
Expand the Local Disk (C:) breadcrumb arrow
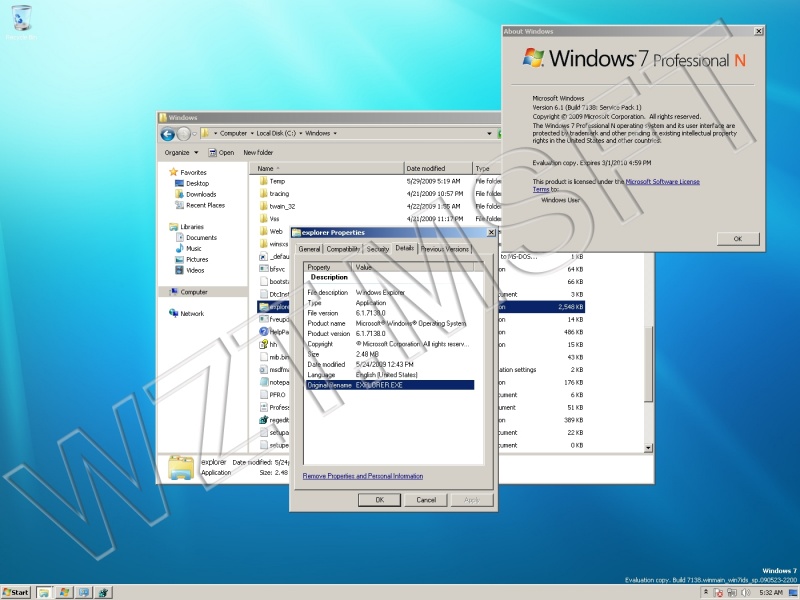[301, 134]
